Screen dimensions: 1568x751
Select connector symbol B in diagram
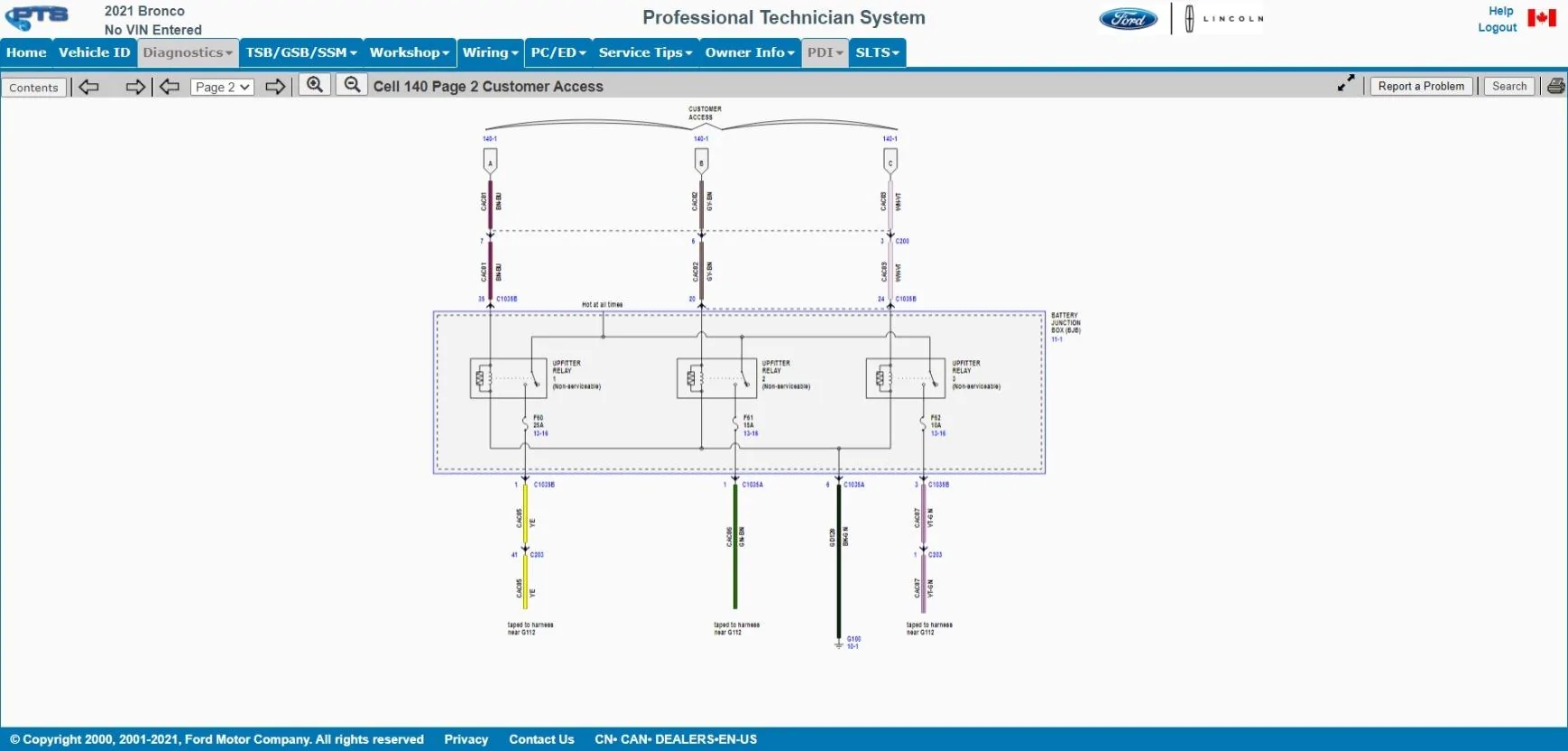tap(701, 162)
